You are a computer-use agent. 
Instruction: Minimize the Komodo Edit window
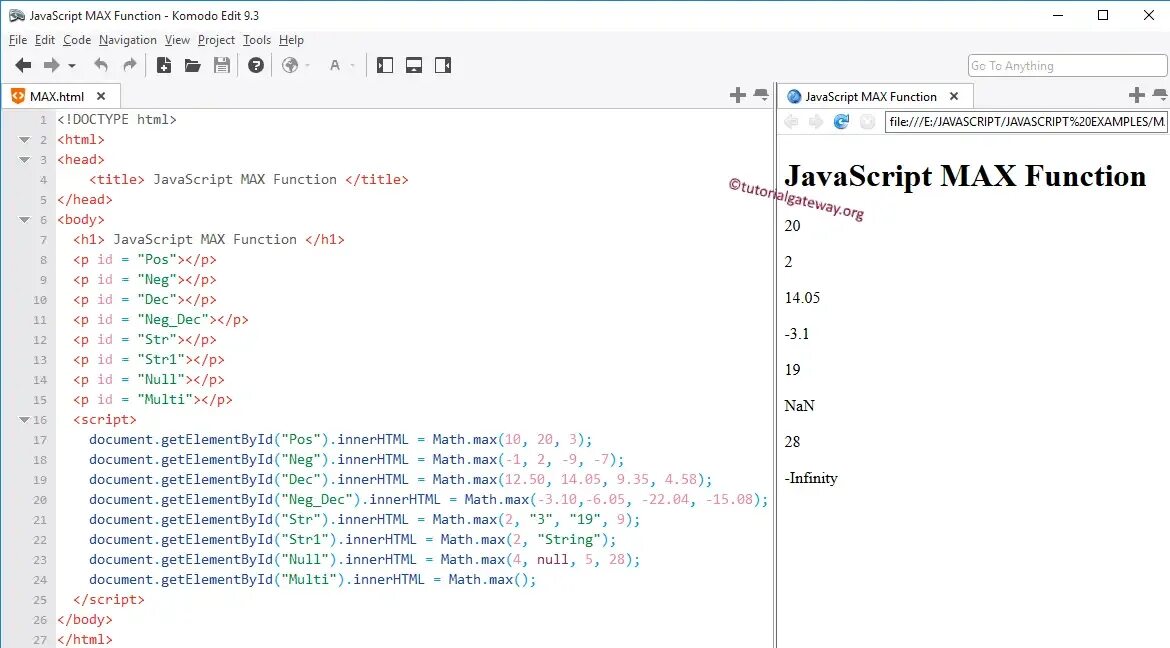click(1057, 15)
